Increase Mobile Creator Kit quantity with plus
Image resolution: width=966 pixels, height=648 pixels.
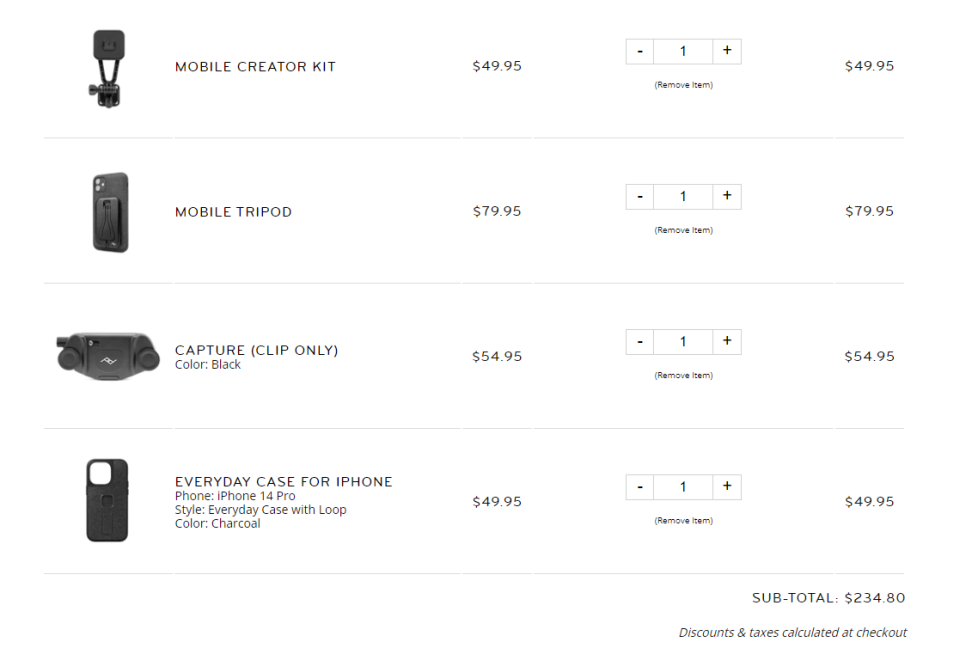click(x=727, y=51)
